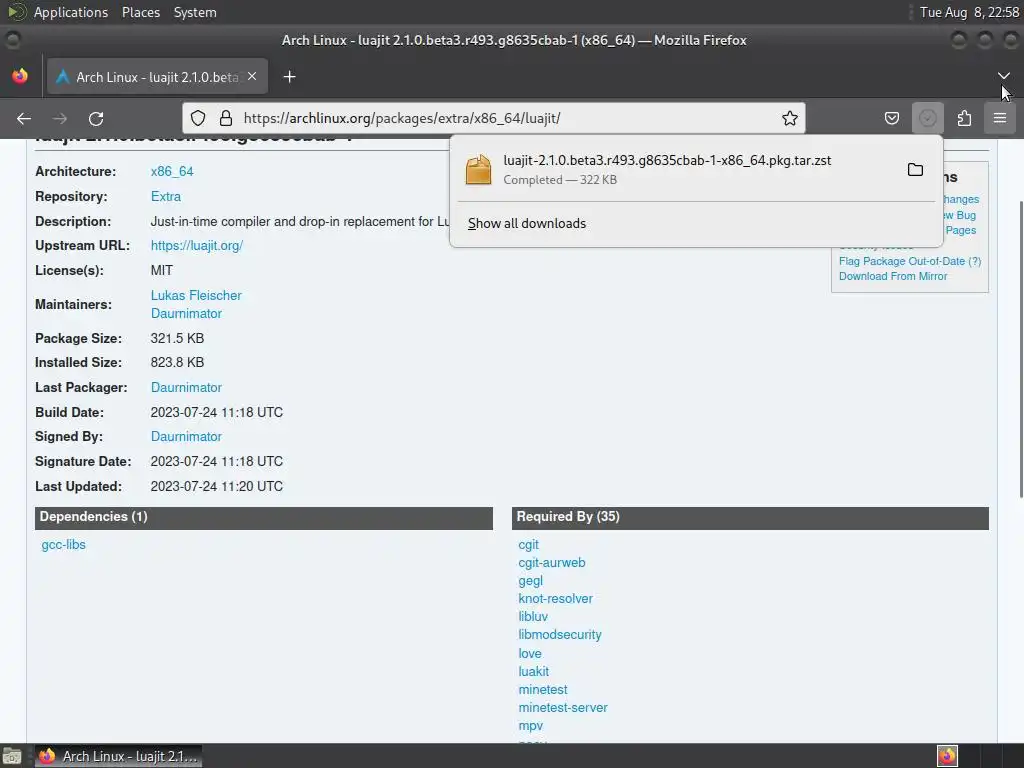1024x768 pixels.
Task: Click the Required By (35) header
Action: [750, 517]
